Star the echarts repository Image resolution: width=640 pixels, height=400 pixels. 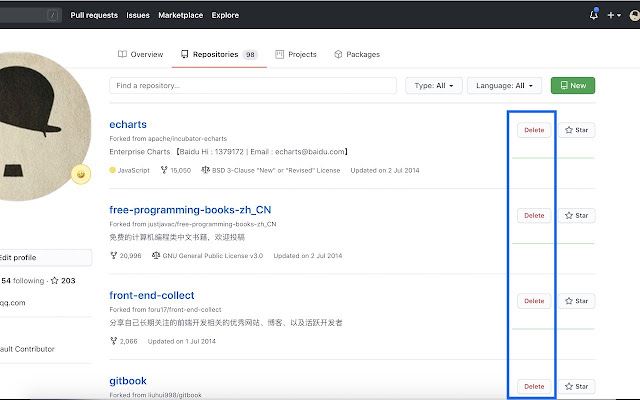[575, 130]
